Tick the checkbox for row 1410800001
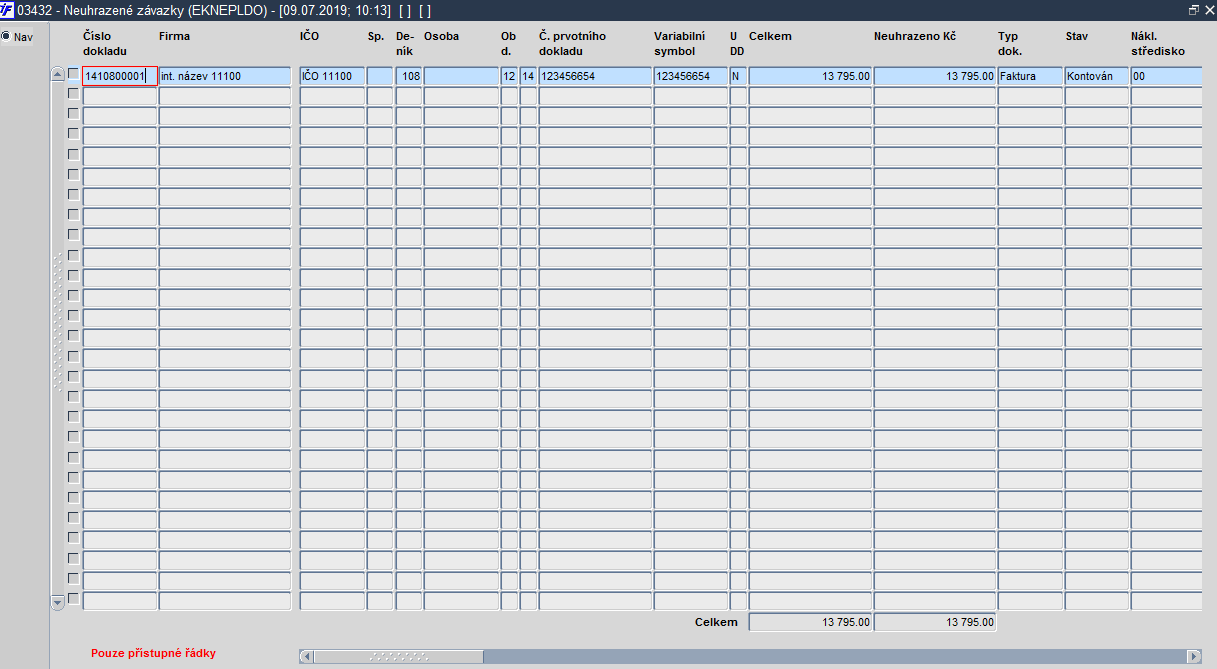1217x669 pixels. point(73,74)
